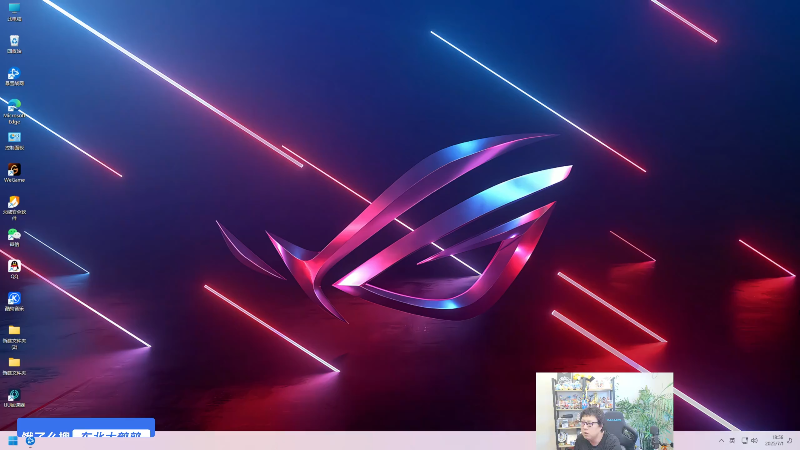800x450 pixels.
Task: Open the network status tray icon
Action: click(744, 441)
